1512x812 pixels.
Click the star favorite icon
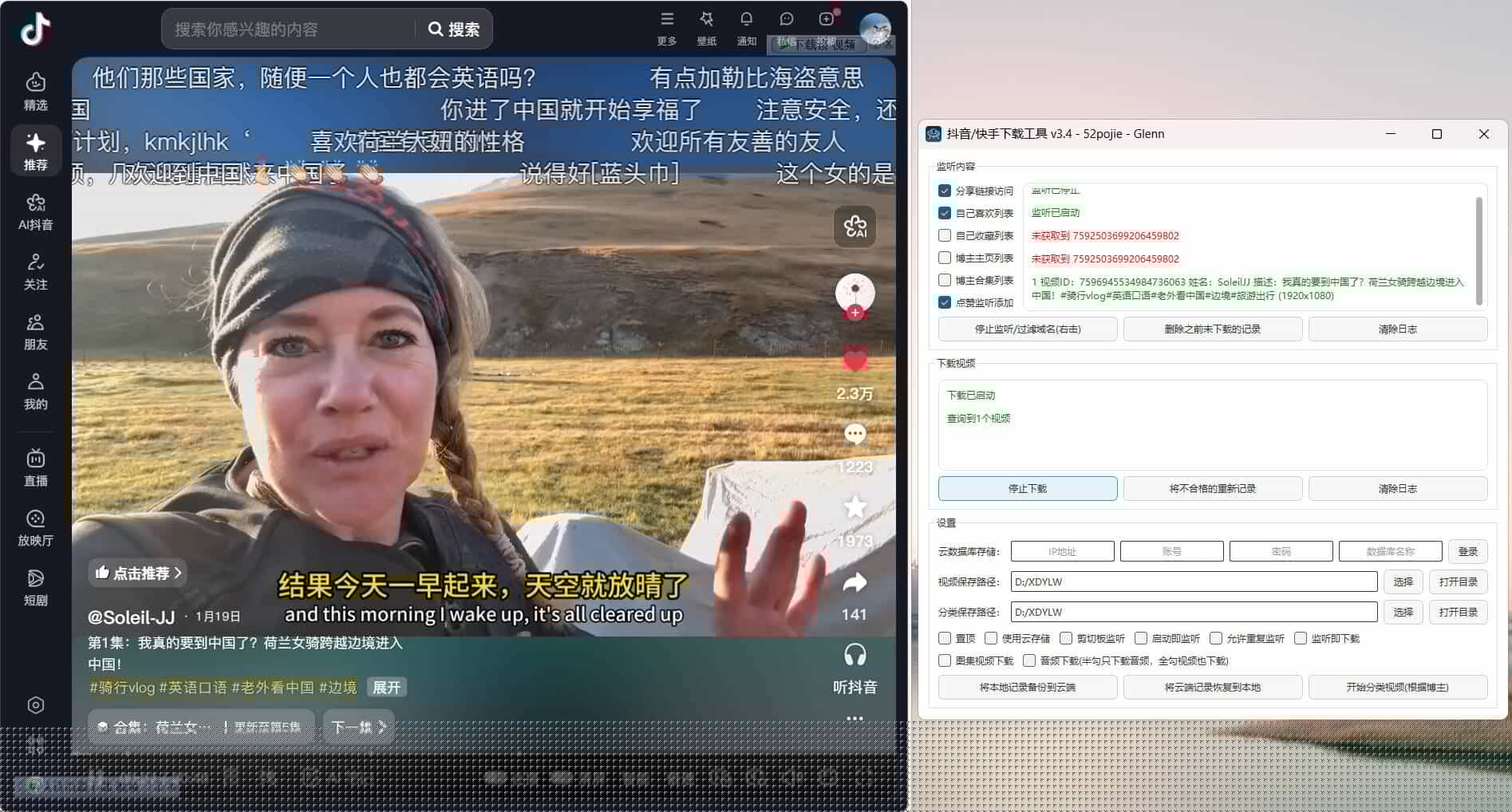coord(855,507)
